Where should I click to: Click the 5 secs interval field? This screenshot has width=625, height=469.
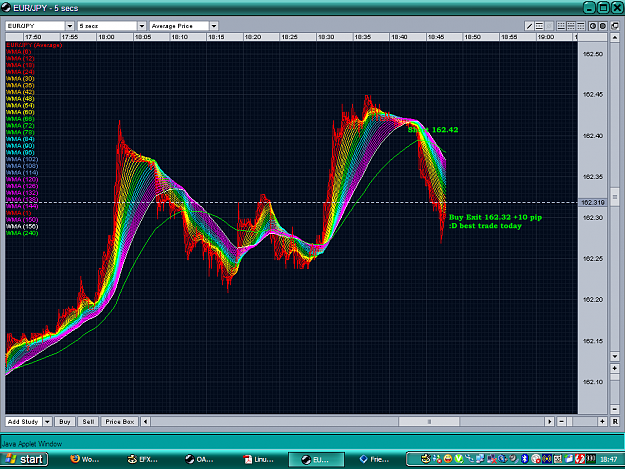[x=108, y=26]
